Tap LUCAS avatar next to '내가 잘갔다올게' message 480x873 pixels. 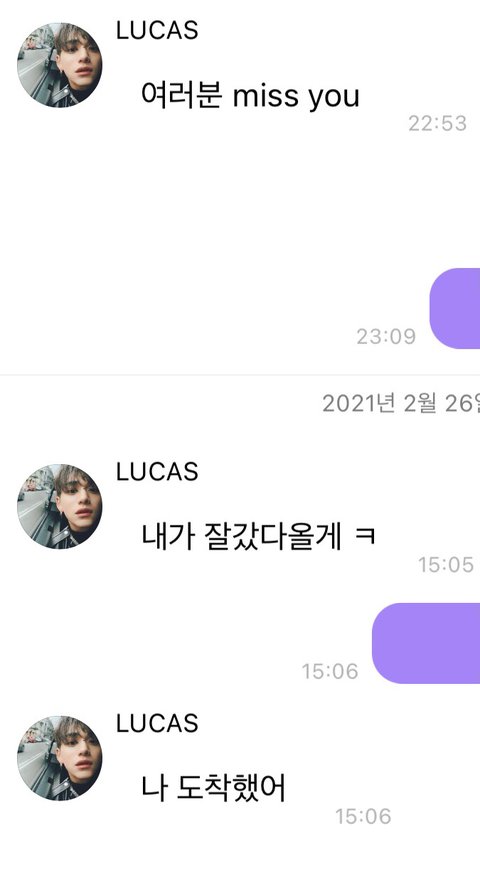[x=60, y=506]
